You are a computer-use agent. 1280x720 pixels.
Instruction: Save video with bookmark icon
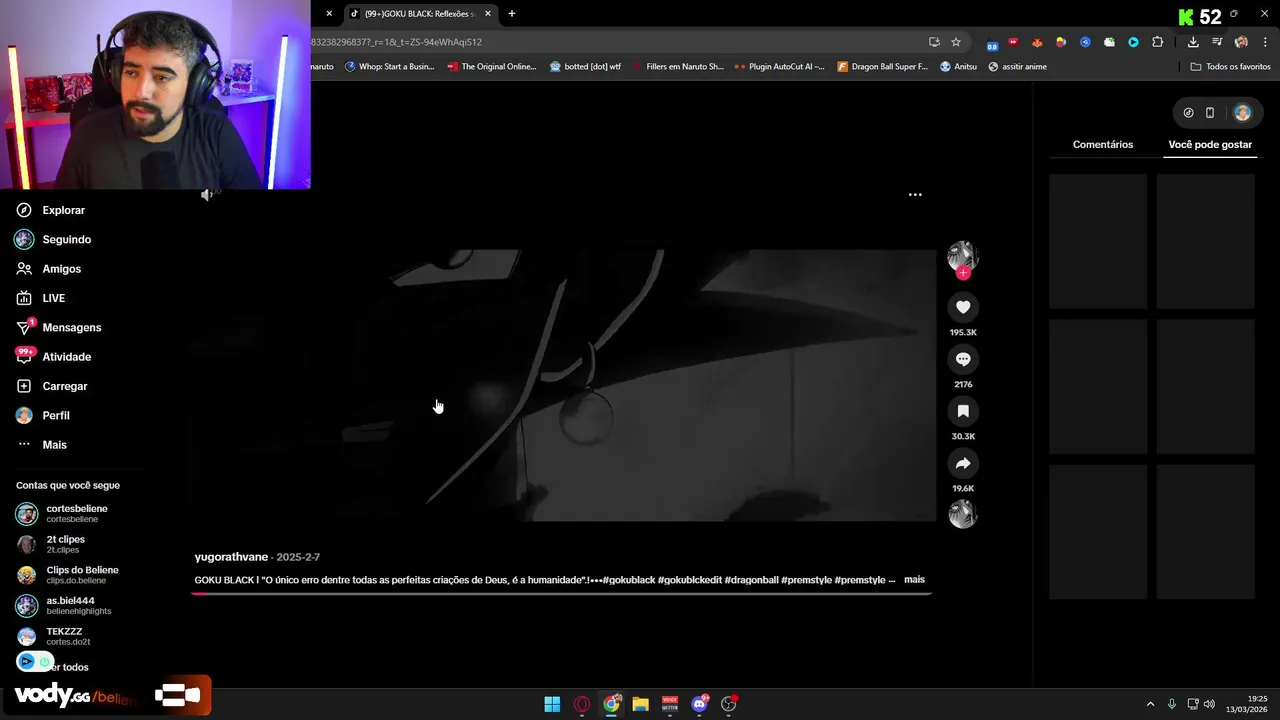[x=963, y=411]
